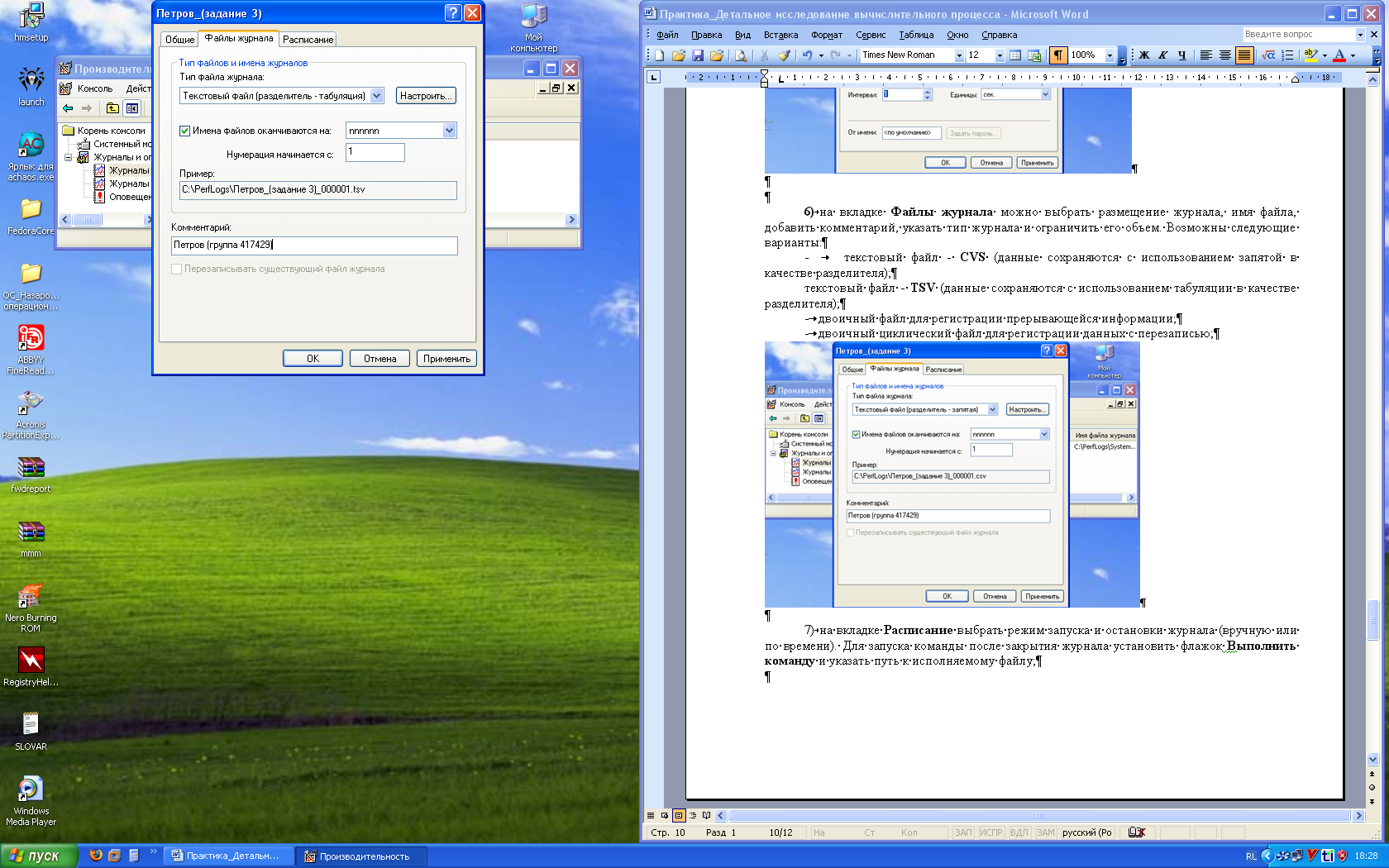Switch to the Расписание tab
Viewport: 1389px width, 868px height.
(x=308, y=39)
